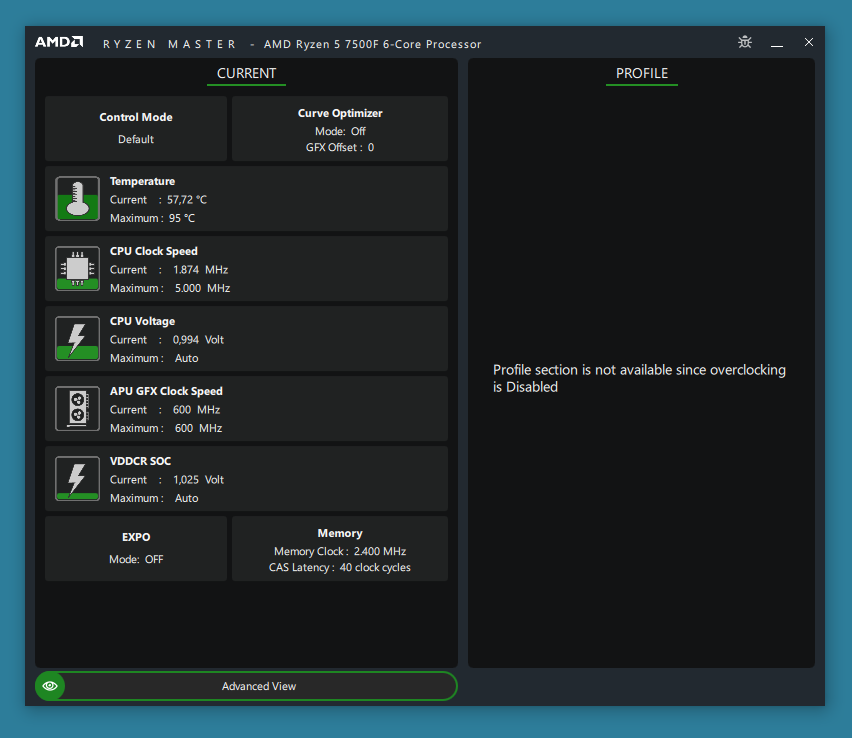Click the CPU Voltage lightning bolt icon

point(77,339)
